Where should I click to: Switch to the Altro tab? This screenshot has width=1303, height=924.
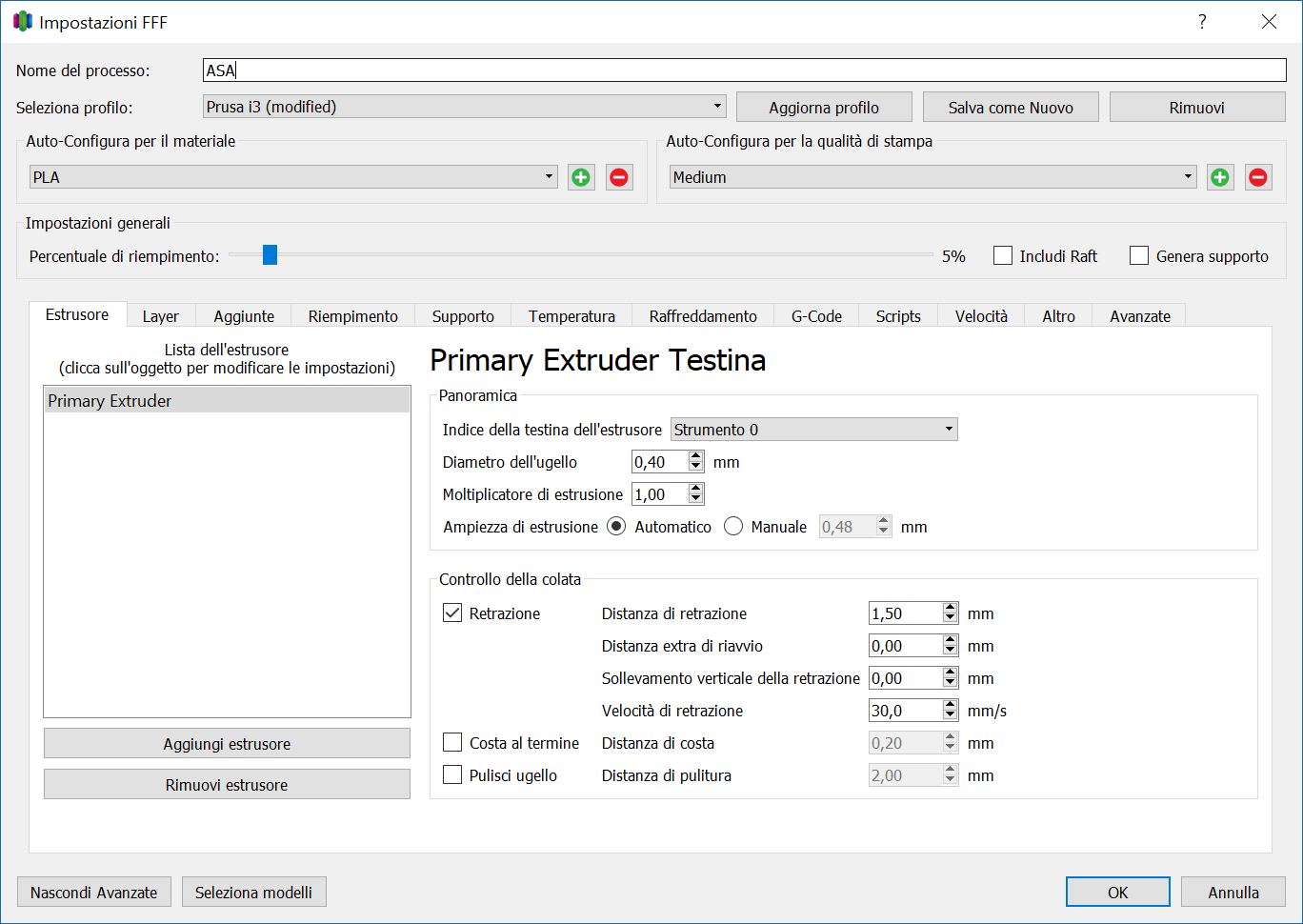[1058, 316]
